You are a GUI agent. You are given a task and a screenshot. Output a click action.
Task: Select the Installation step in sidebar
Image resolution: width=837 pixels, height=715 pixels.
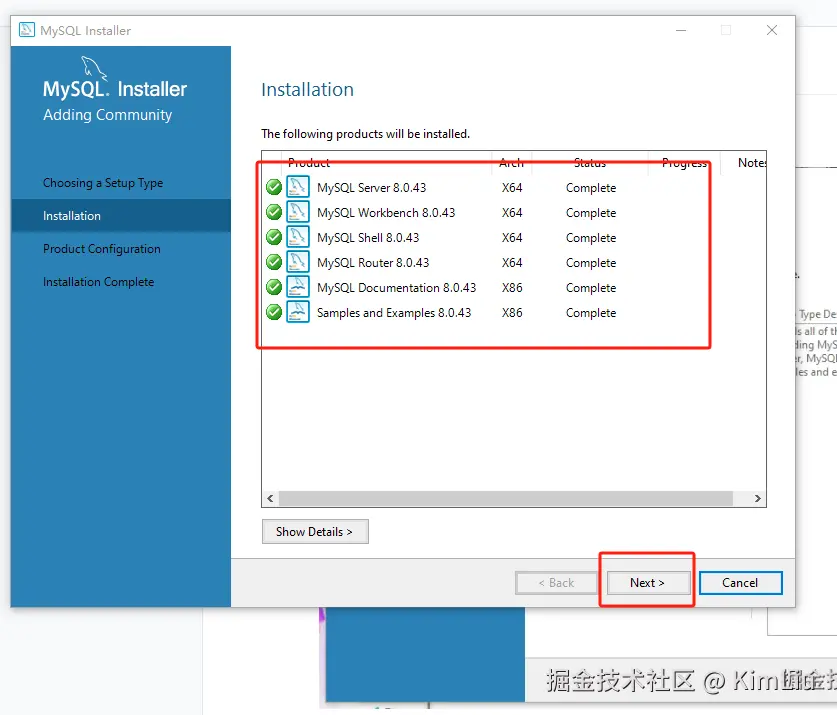121,216
